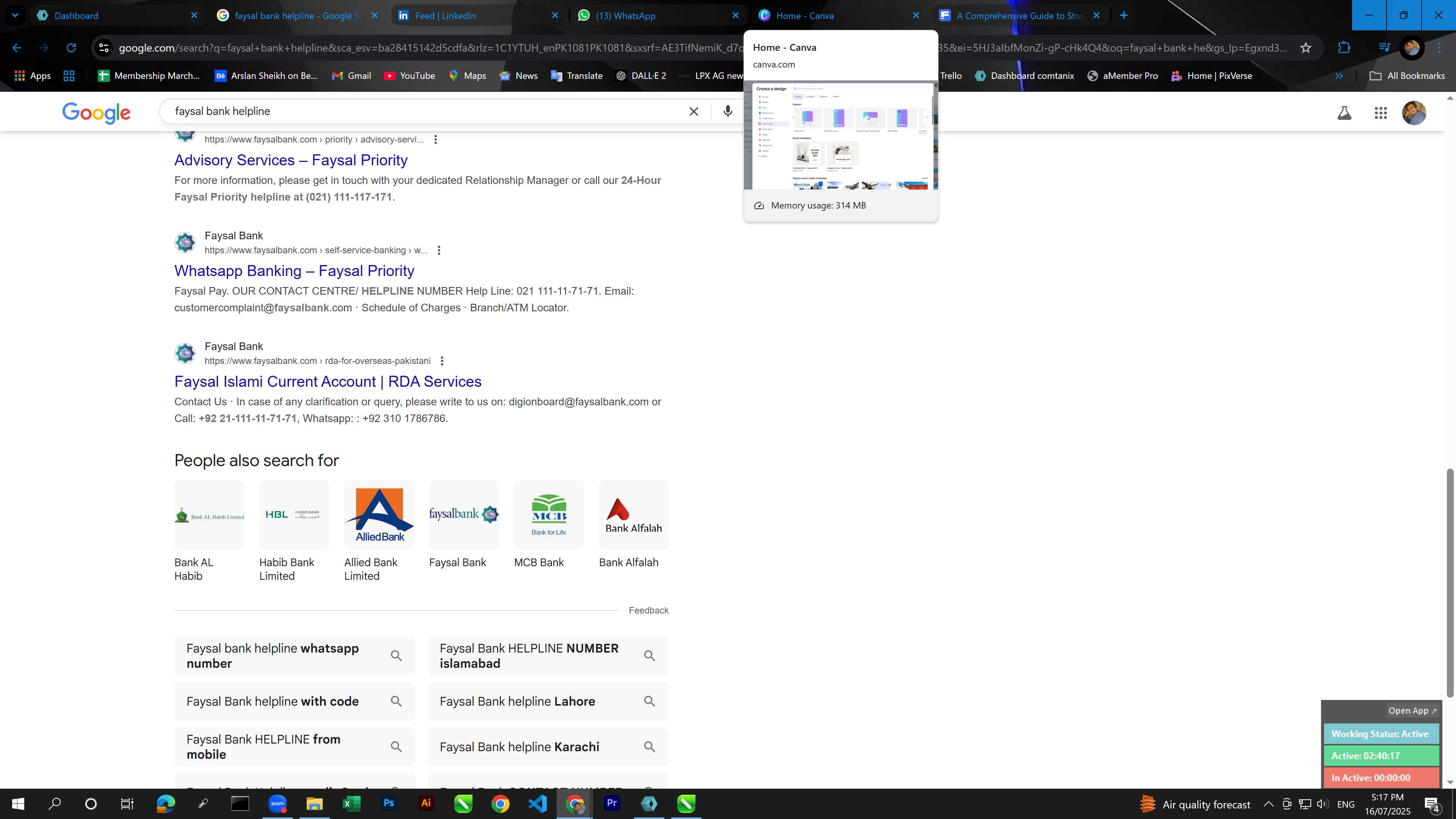Open the Gmail bookmark
This screenshot has height=819, width=1456.
pos(351,76)
